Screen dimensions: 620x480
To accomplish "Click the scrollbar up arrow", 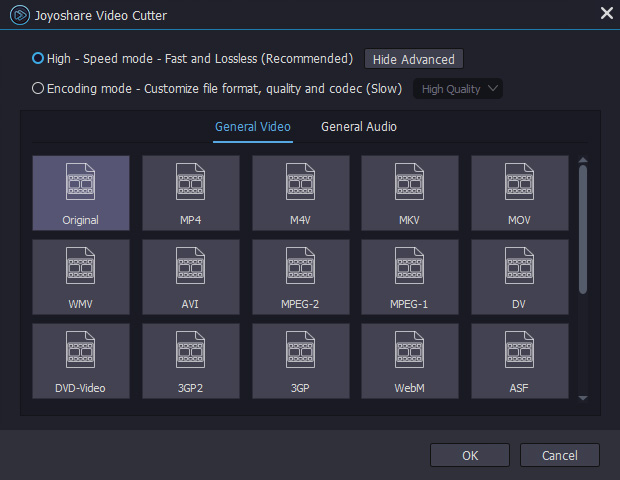I will point(583,160).
